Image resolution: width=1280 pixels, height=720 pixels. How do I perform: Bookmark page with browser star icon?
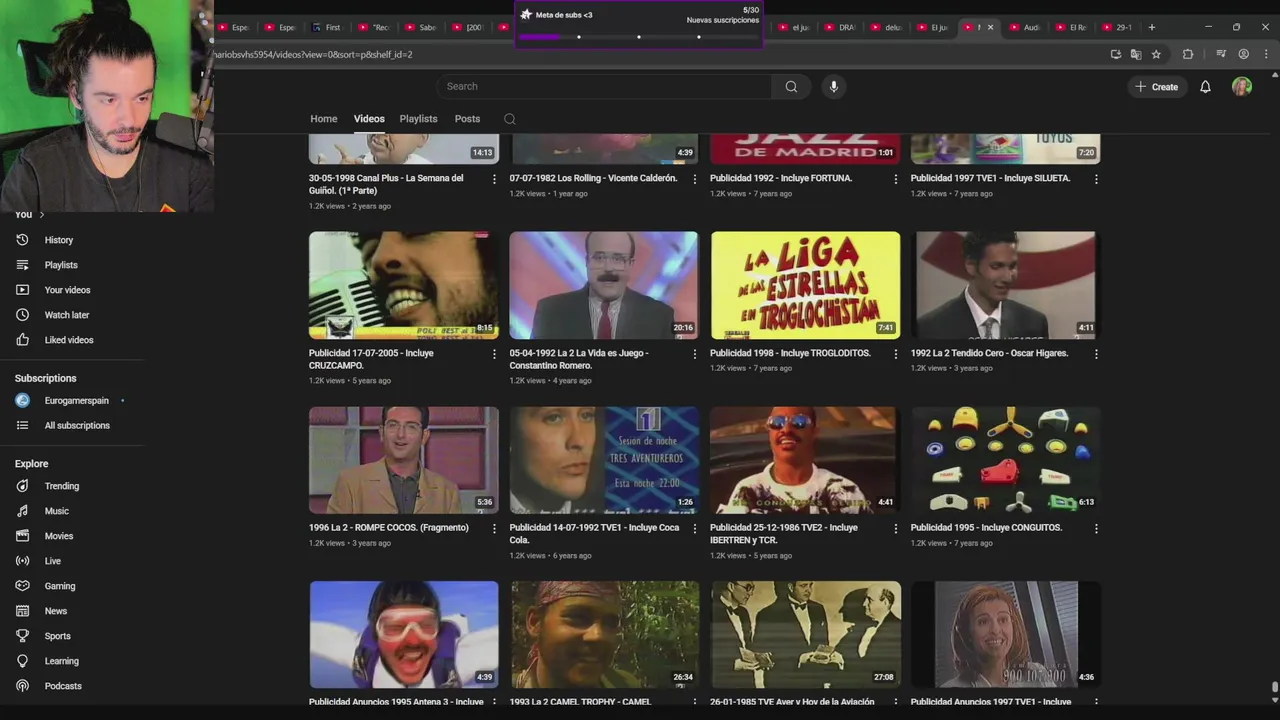pos(1156,54)
